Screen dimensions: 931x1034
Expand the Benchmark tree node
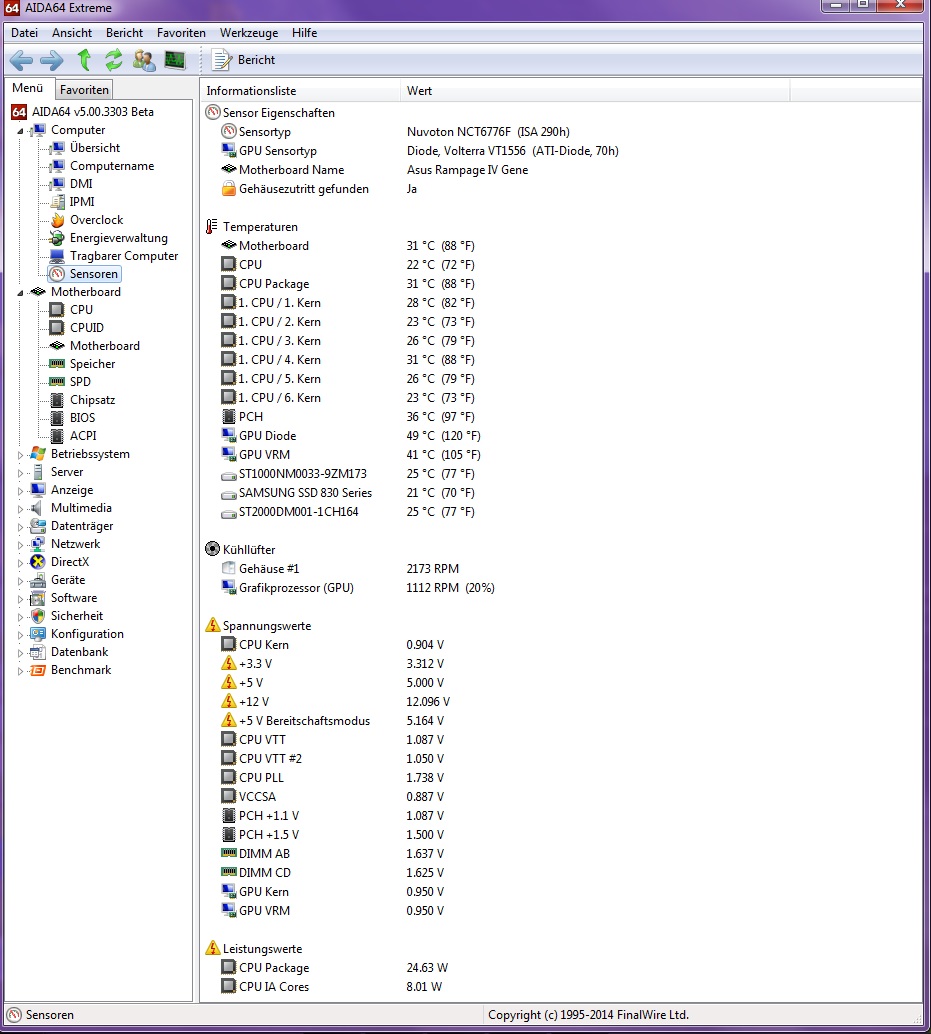pyautogui.click(x=20, y=671)
